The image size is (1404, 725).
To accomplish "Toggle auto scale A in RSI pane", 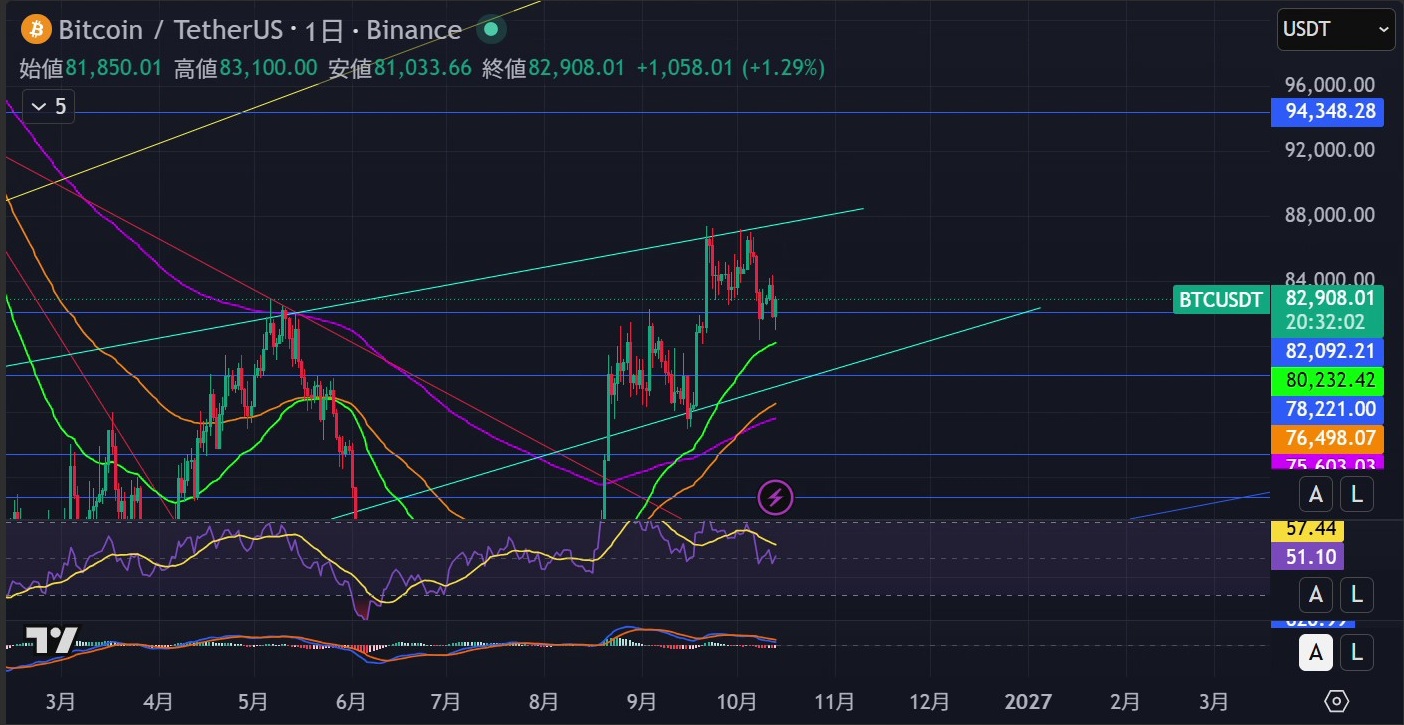I will (1316, 595).
